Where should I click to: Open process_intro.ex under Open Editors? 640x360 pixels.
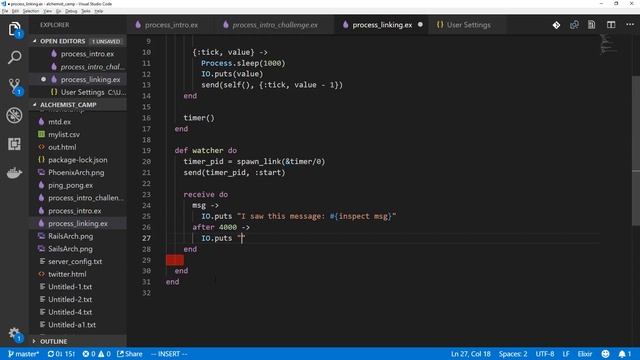78,54
